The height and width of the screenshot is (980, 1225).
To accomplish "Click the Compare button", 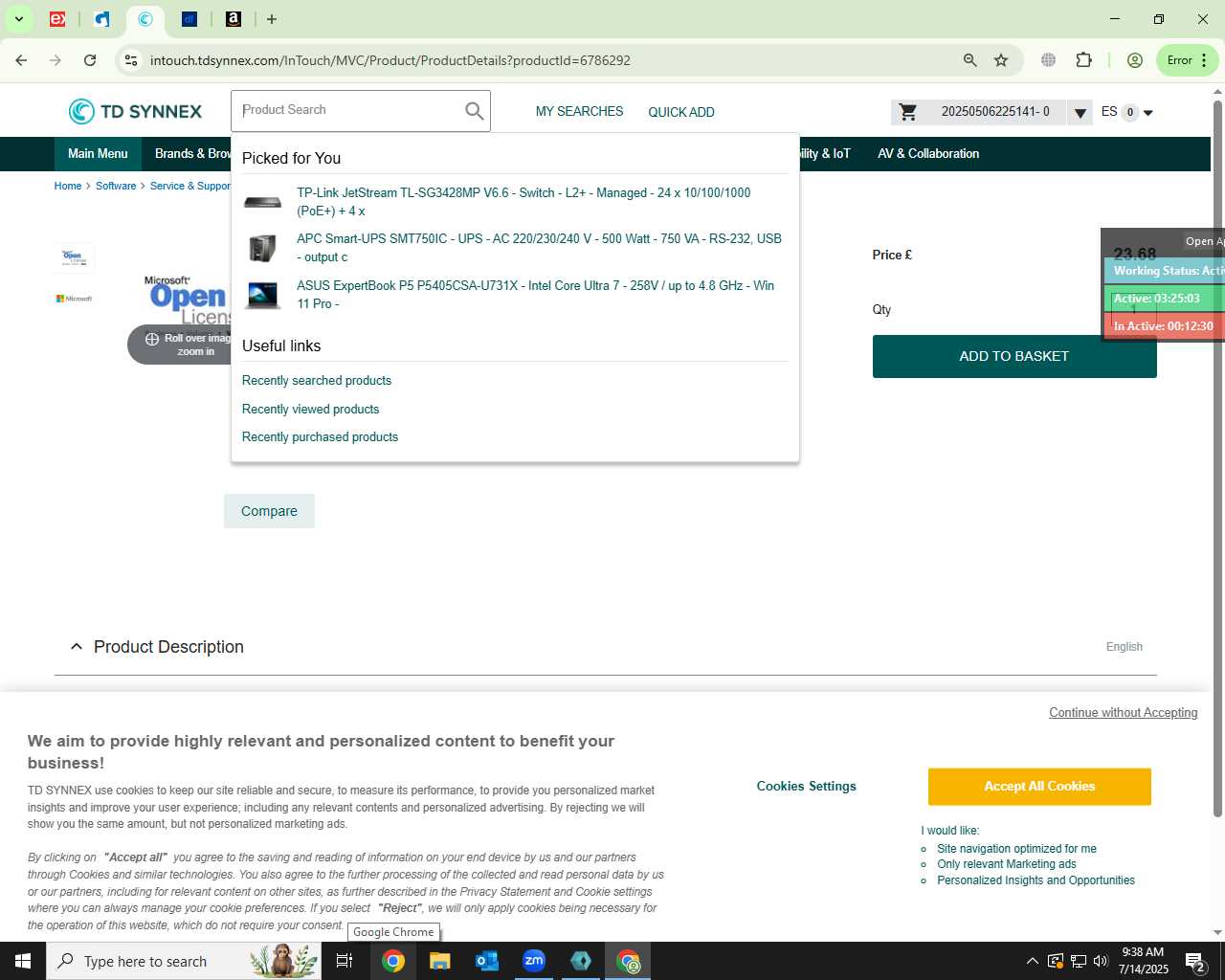I will [x=269, y=511].
